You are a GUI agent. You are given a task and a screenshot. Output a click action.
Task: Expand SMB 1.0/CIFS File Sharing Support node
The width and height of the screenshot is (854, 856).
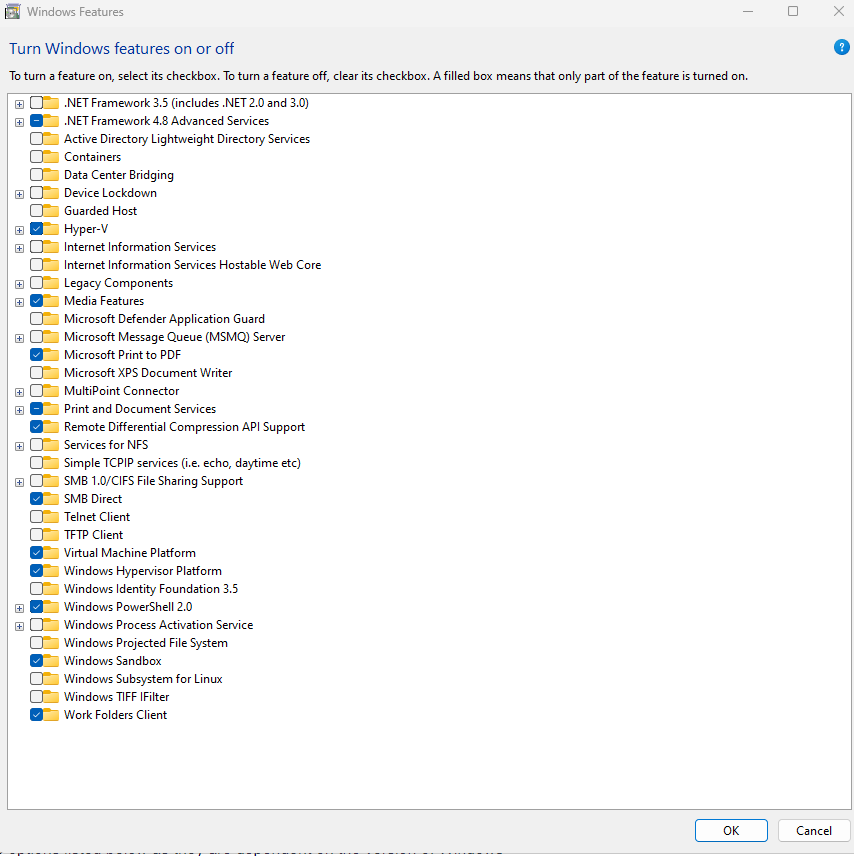coord(19,482)
